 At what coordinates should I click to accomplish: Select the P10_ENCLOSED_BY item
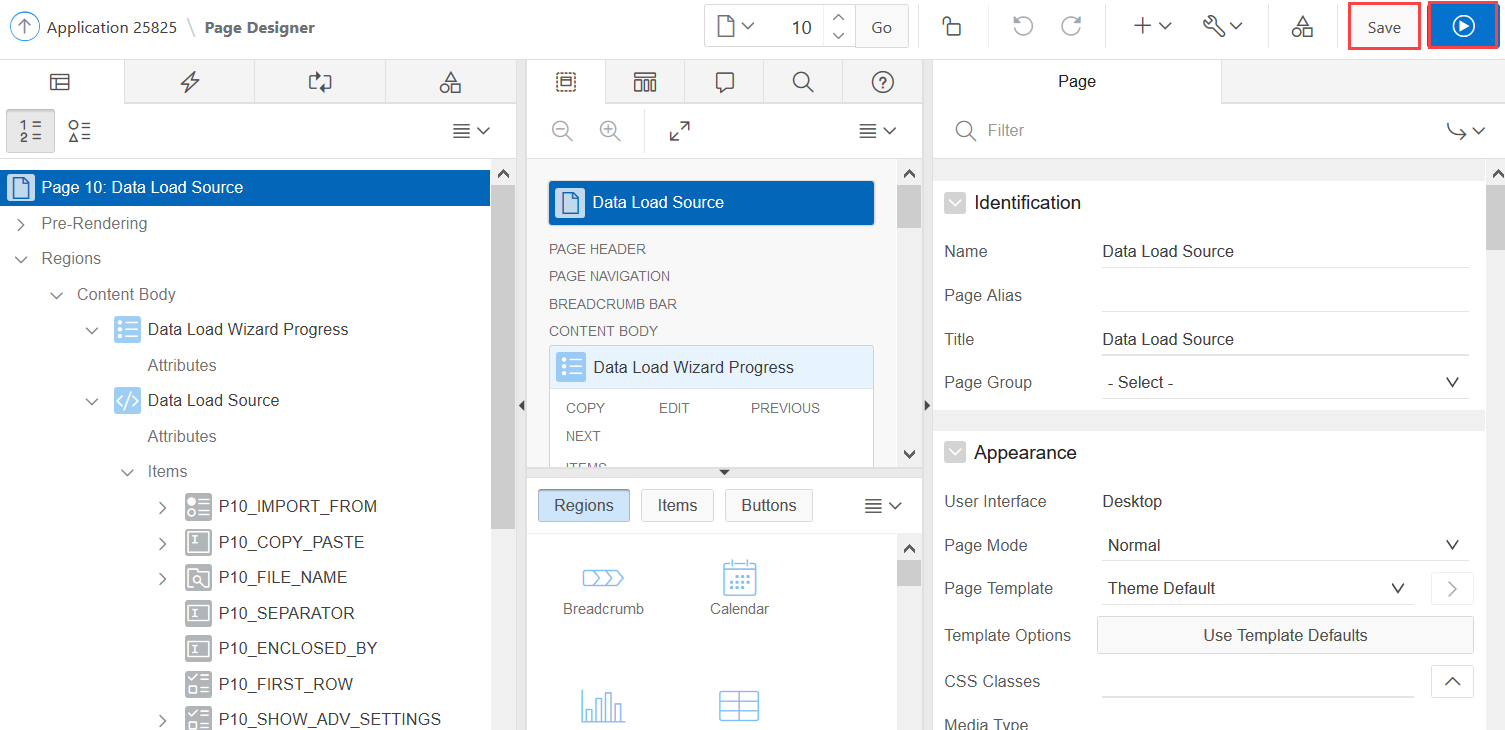click(298, 648)
